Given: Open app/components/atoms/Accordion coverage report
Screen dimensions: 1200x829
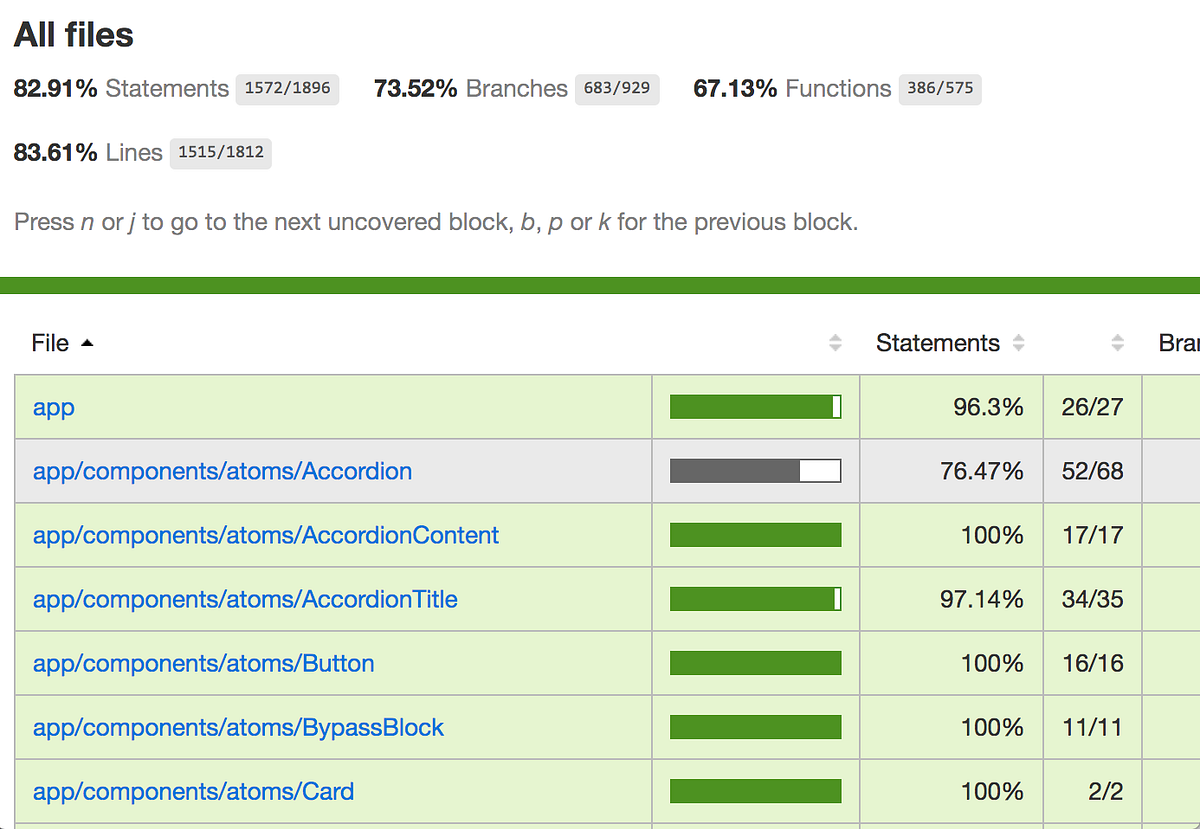Looking at the screenshot, I should tap(222, 471).
